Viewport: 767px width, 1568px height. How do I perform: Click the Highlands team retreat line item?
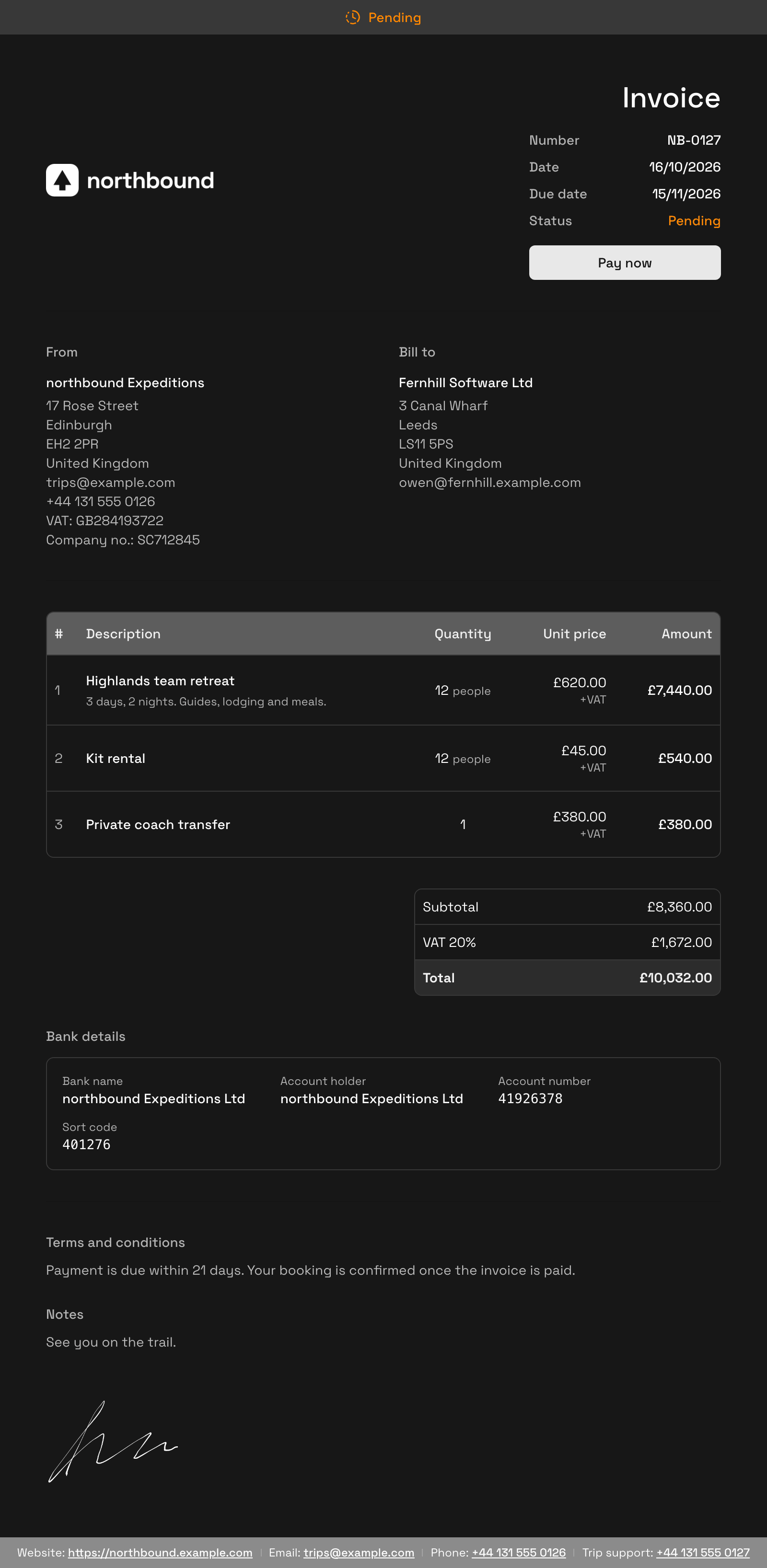click(x=160, y=680)
